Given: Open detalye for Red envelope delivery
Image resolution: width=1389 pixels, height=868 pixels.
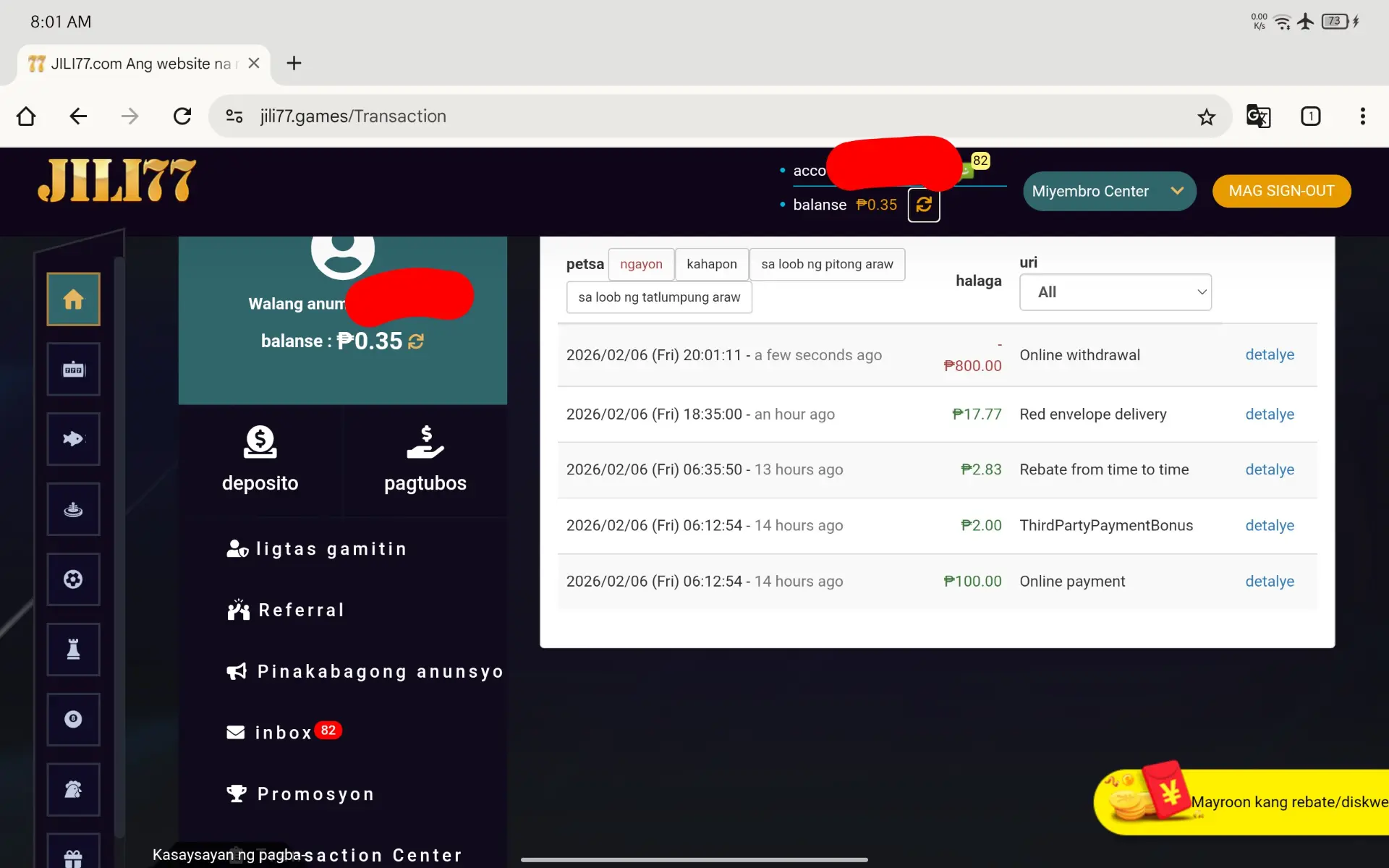Looking at the screenshot, I should pyautogui.click(x=1269, y=414).
